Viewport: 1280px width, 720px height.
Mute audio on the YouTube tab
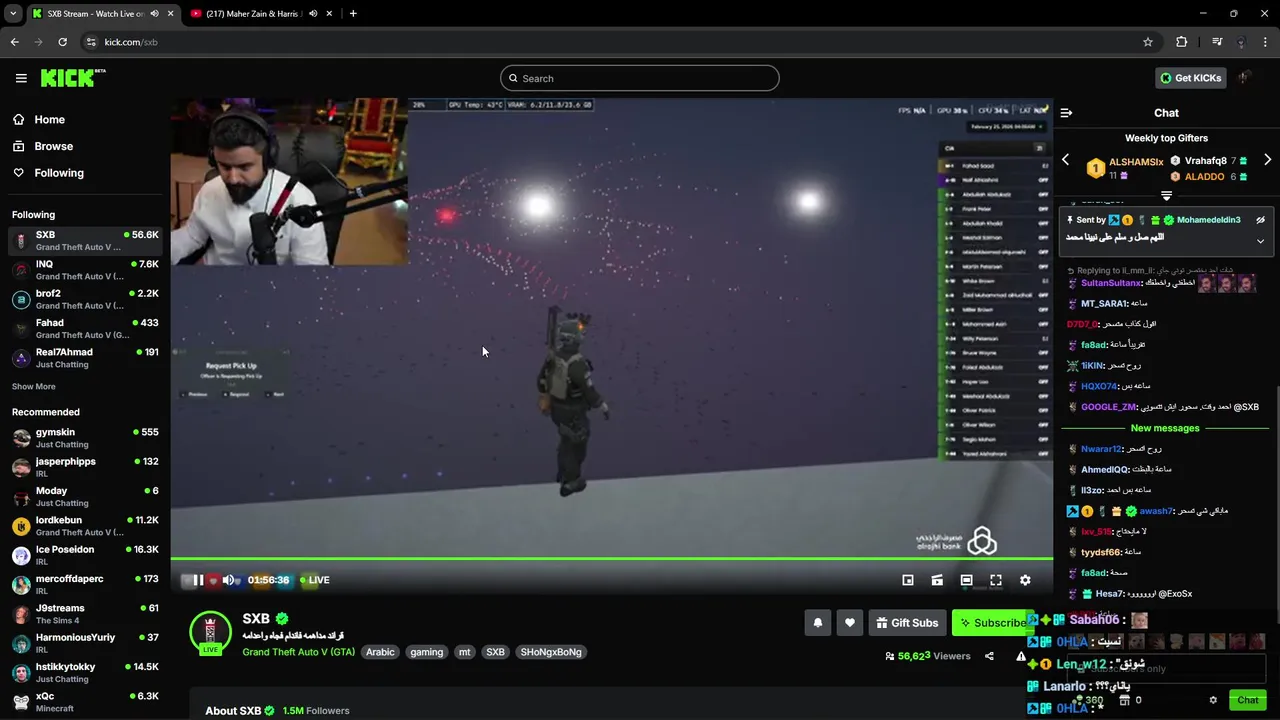pos(313,14)
